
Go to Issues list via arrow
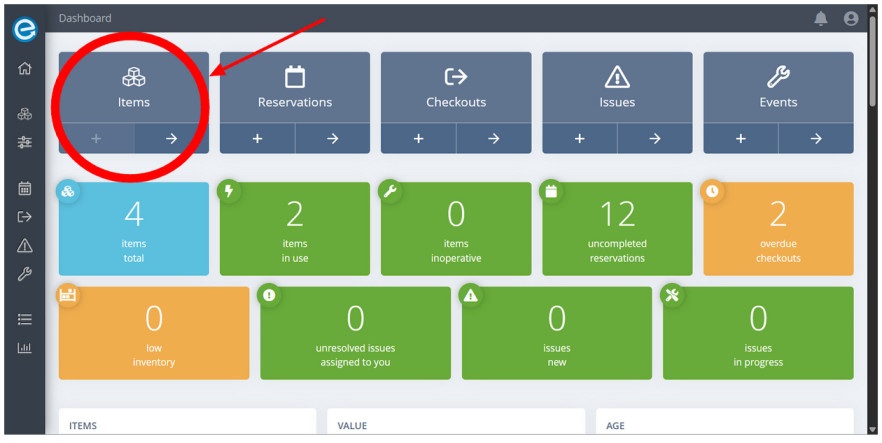(655, 138)
